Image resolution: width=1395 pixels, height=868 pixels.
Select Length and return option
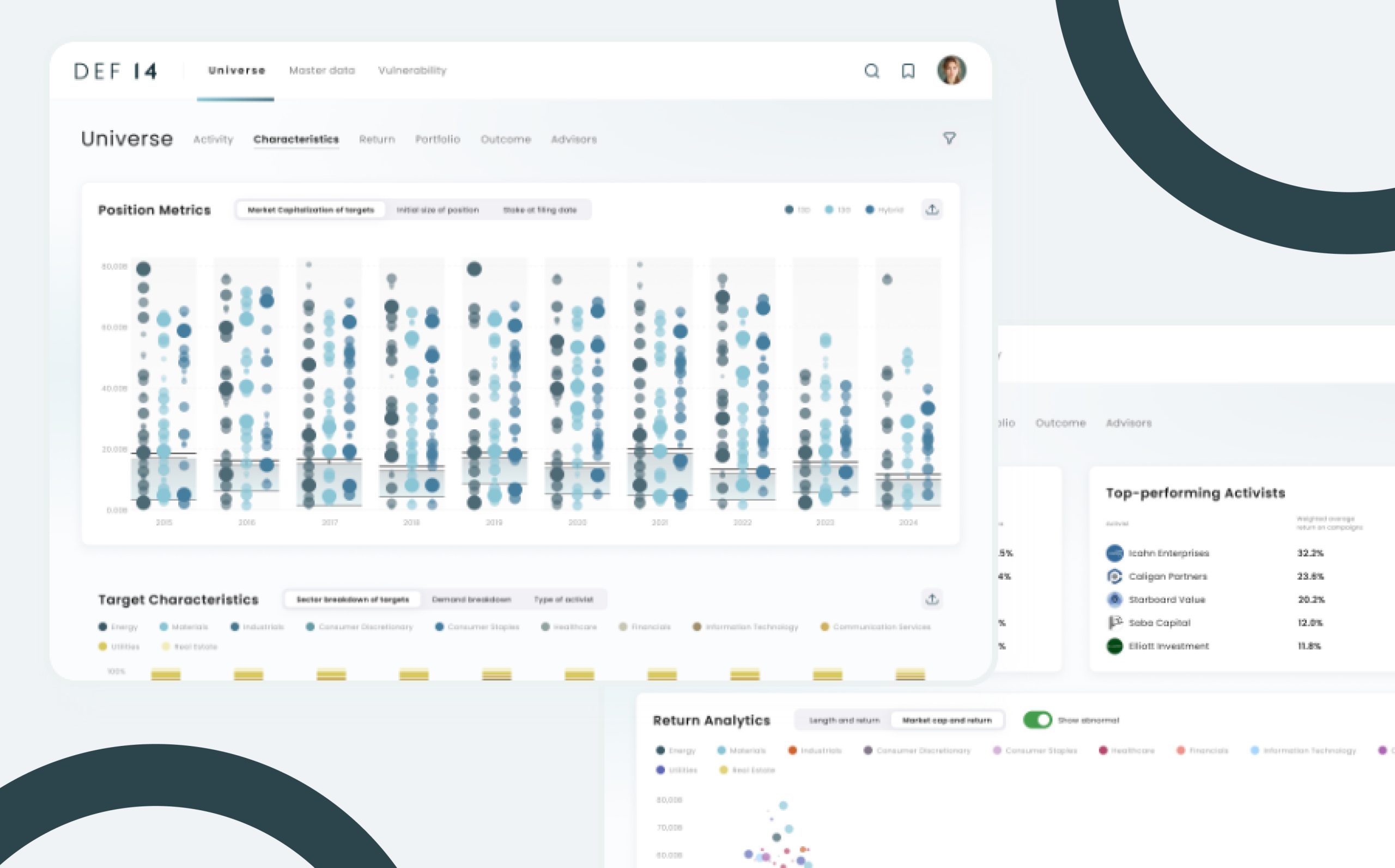[x=844, y=720]
